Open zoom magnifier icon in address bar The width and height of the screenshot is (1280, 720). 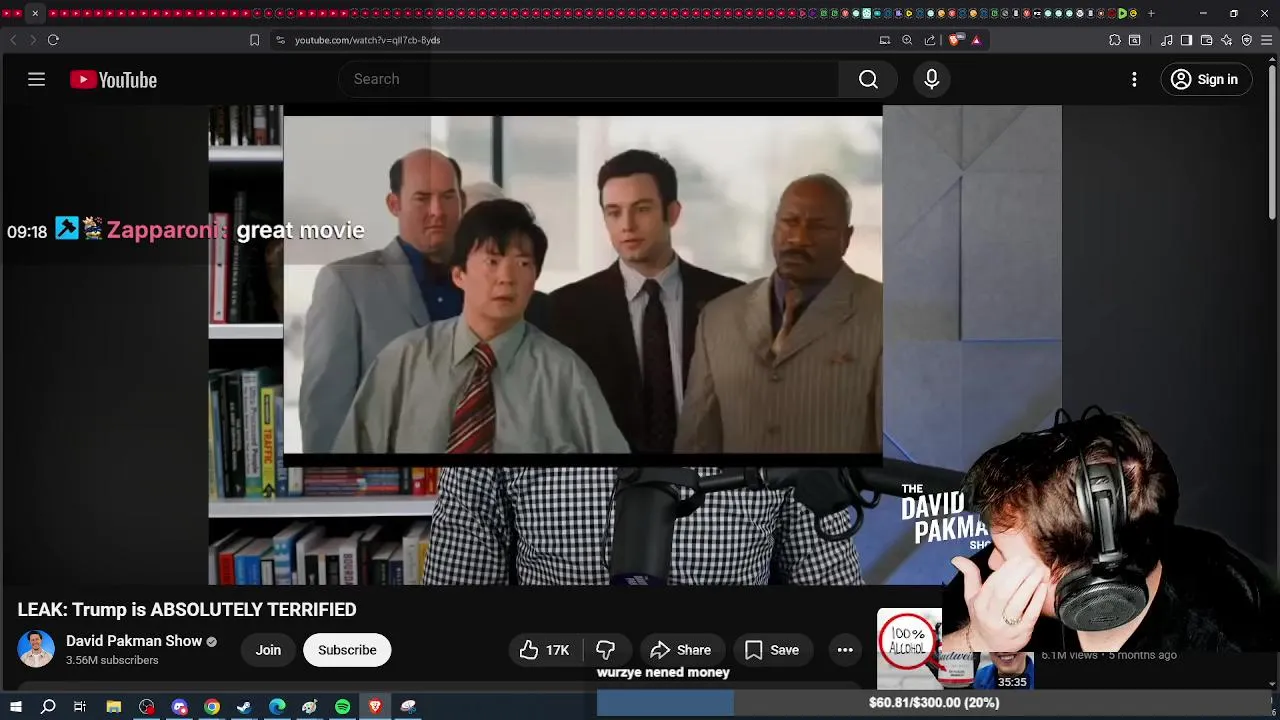(907, 40)
